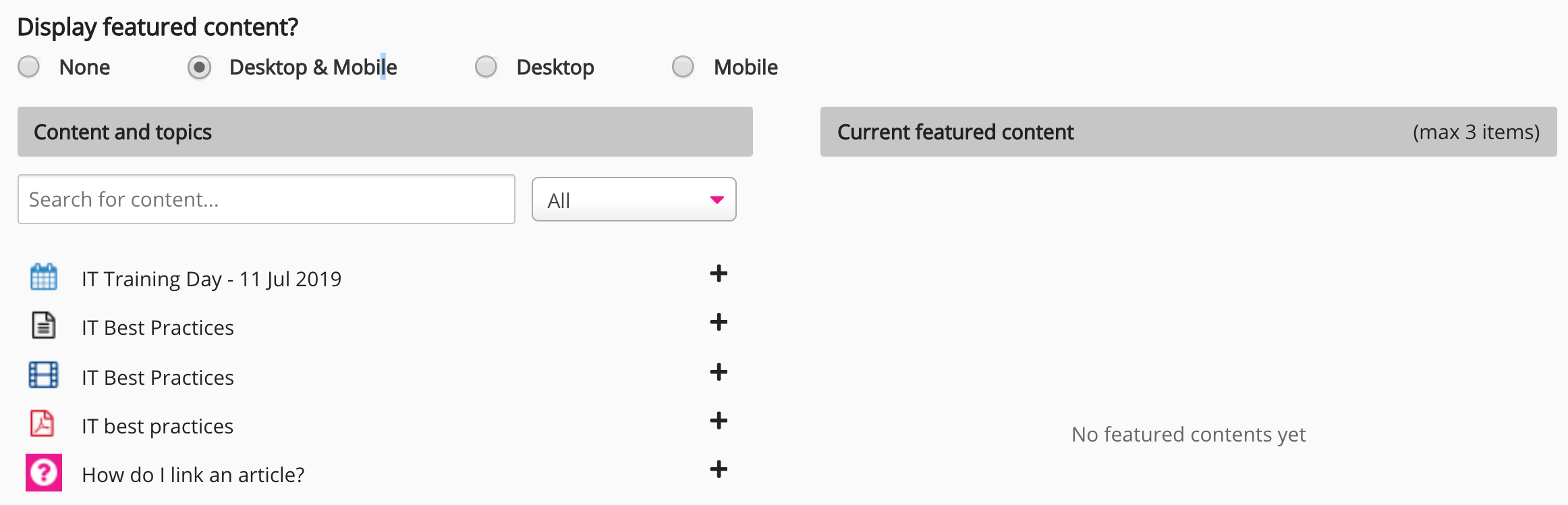Viewport: 1568px width, 505px height.
Task: Click the pink question mark FAQ icon
Action: click(44, 473)
